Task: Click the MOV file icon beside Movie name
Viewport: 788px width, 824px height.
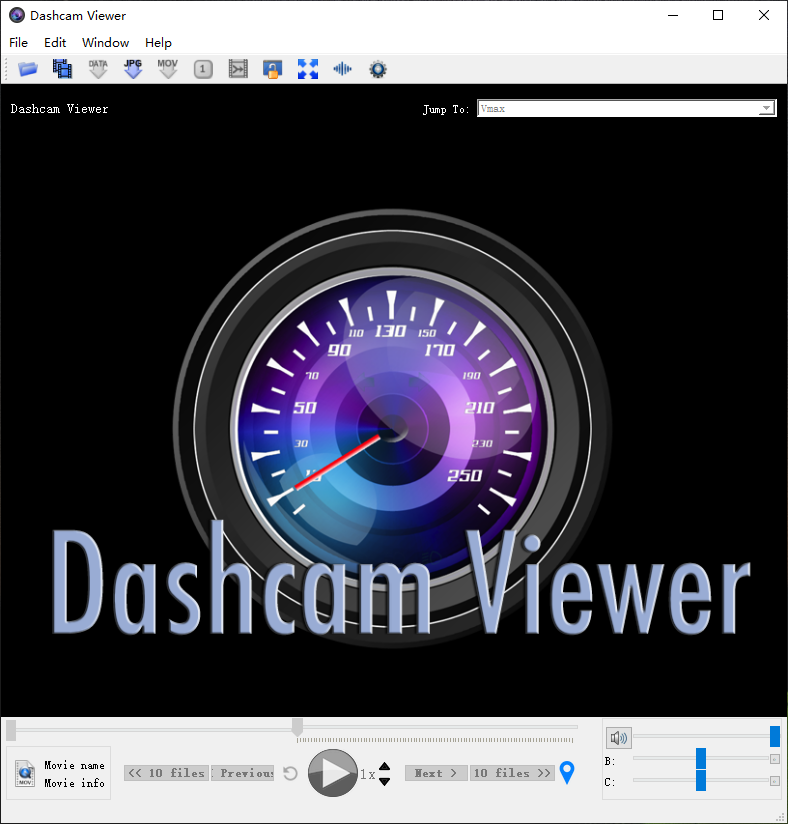Action: tap(25, 773)
